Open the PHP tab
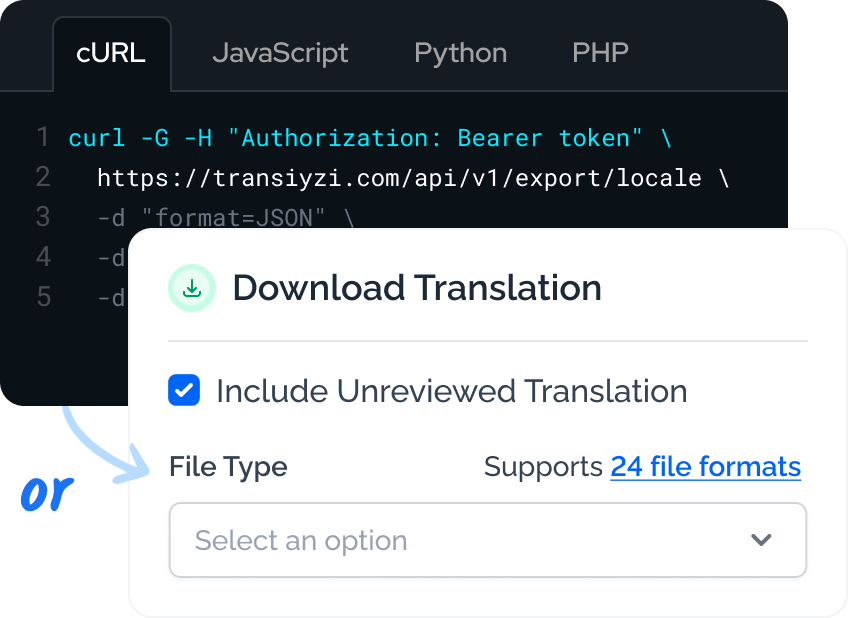This screenshot has width=848, height=618. pyautogui.click(x=600, y=53)
